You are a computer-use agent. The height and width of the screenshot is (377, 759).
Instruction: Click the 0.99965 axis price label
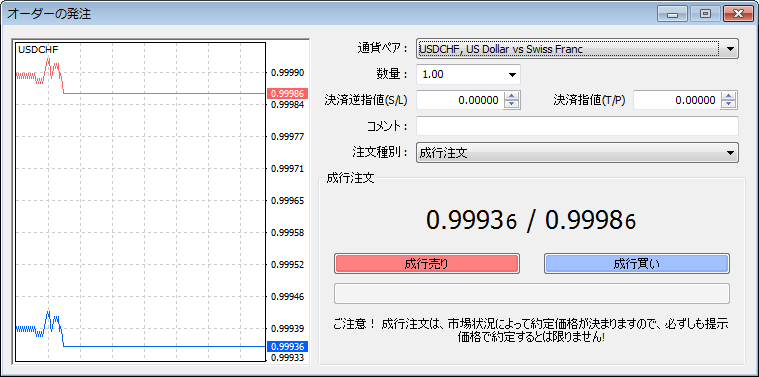(x=288, y=200)
